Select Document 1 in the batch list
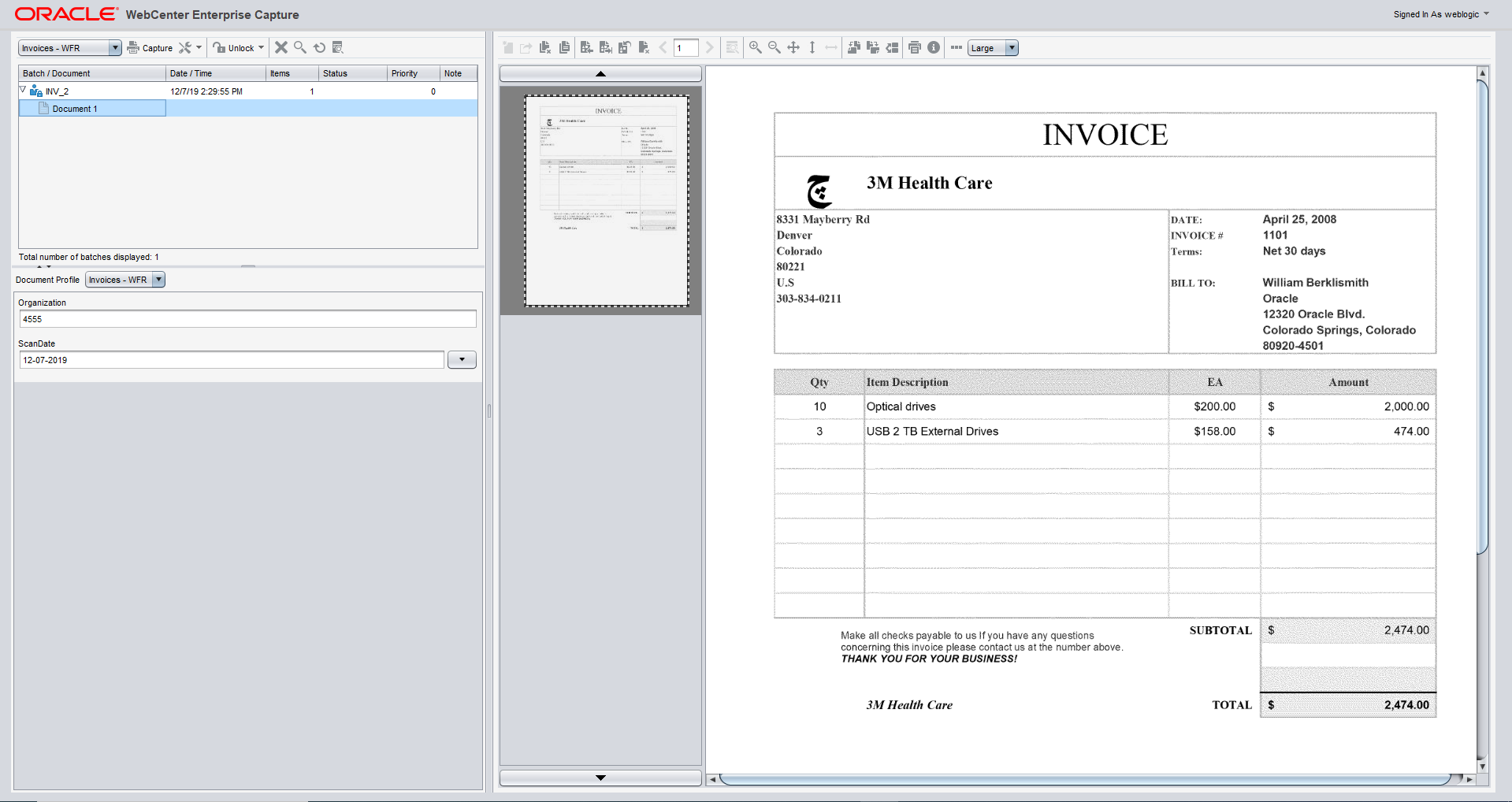1512x802 pixels. 75,109
